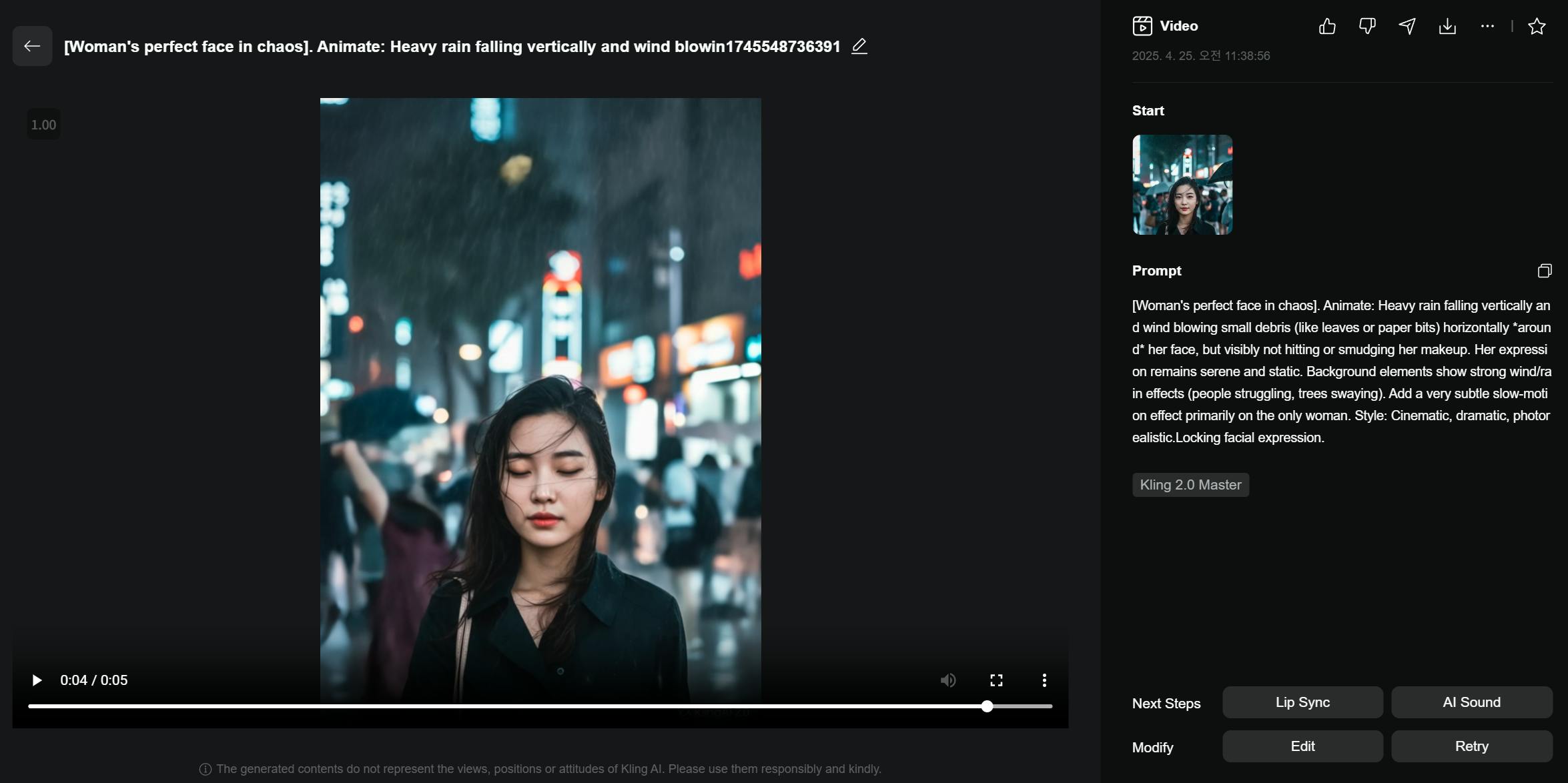Screen dimensions: 1568x783
Task: Click the video progress slider handle
Action: [987, 706]
